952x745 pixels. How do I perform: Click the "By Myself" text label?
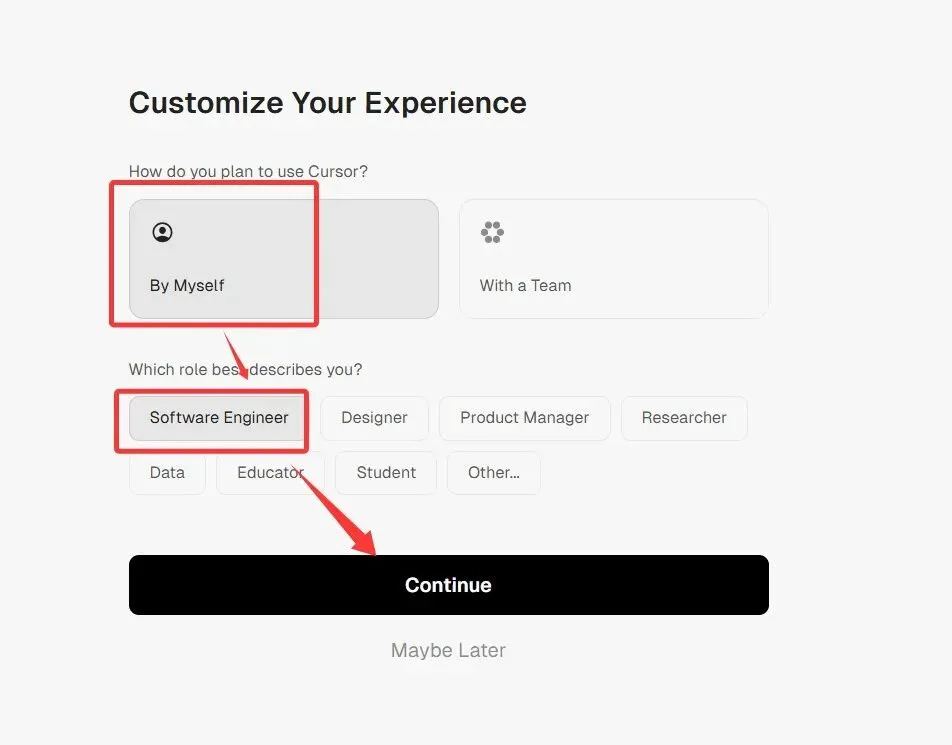187,285
